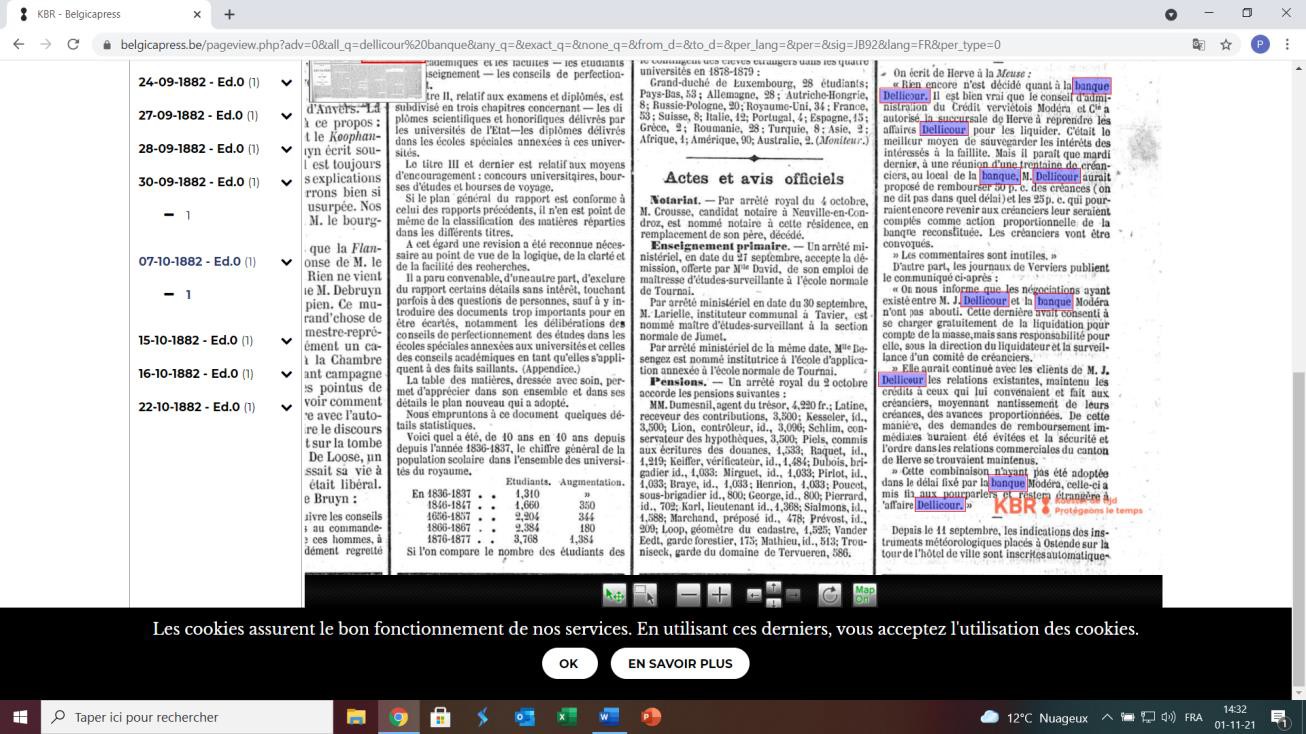Click the EN SAVOIR PLUS button
The image size is (1306, 734).
coord(679,663)
